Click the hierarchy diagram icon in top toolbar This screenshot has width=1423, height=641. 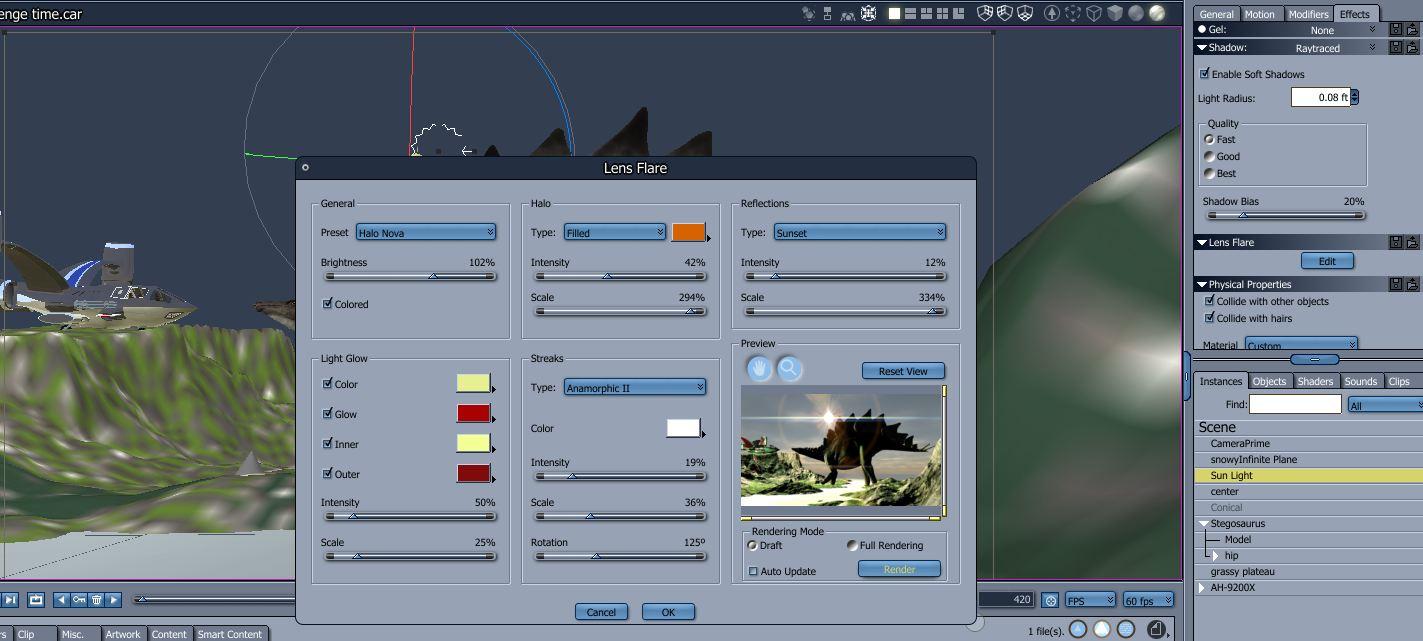coord(827,13)
